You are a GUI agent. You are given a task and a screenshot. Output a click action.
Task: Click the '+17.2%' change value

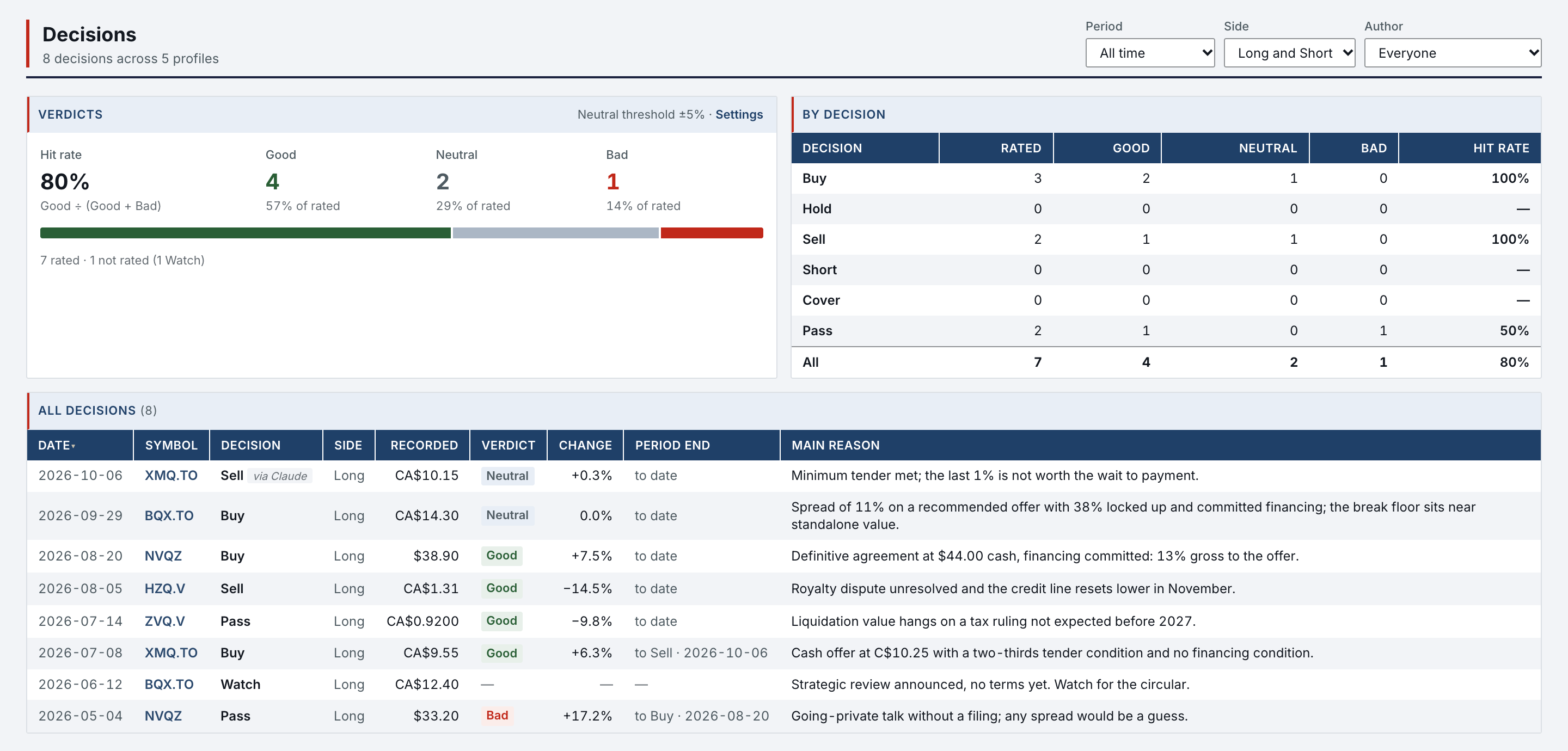pos(587,716)
